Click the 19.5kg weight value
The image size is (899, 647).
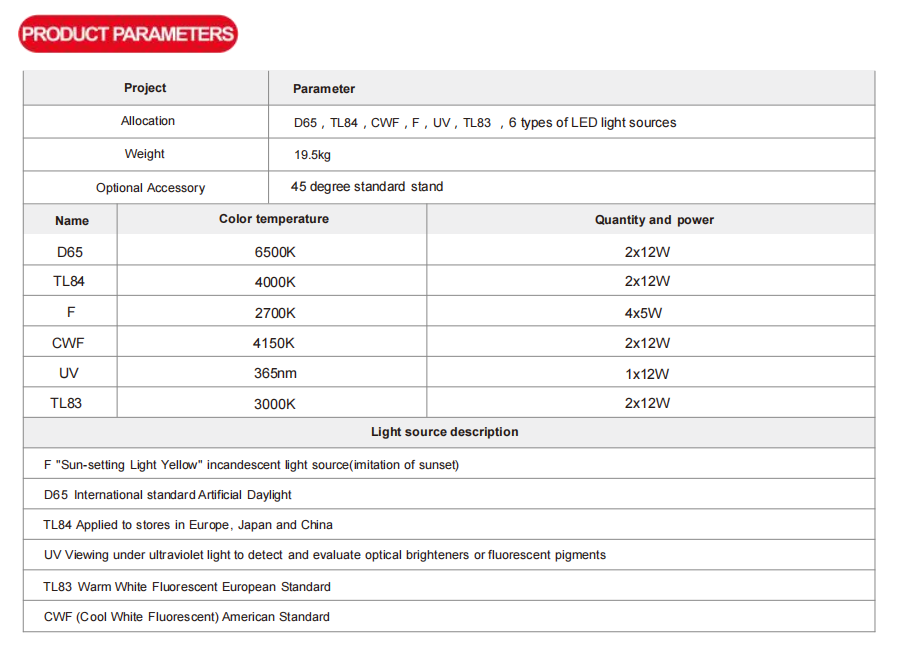(x=312, y=155)
